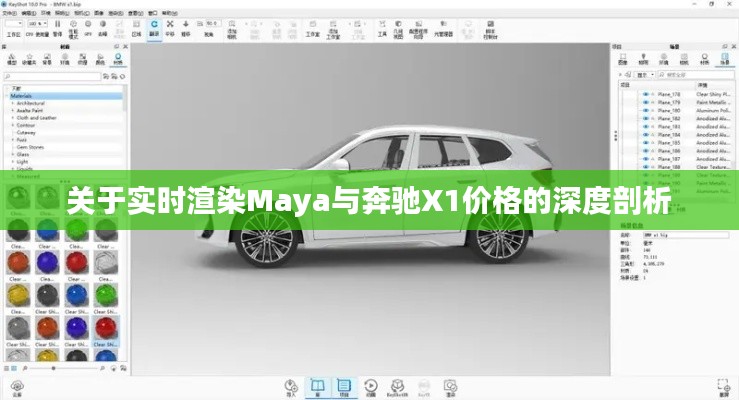This screenshot has width=739, height=400.
Task: Hide Plane_183 via its eye icon
Action: click(x=646, y=127)
